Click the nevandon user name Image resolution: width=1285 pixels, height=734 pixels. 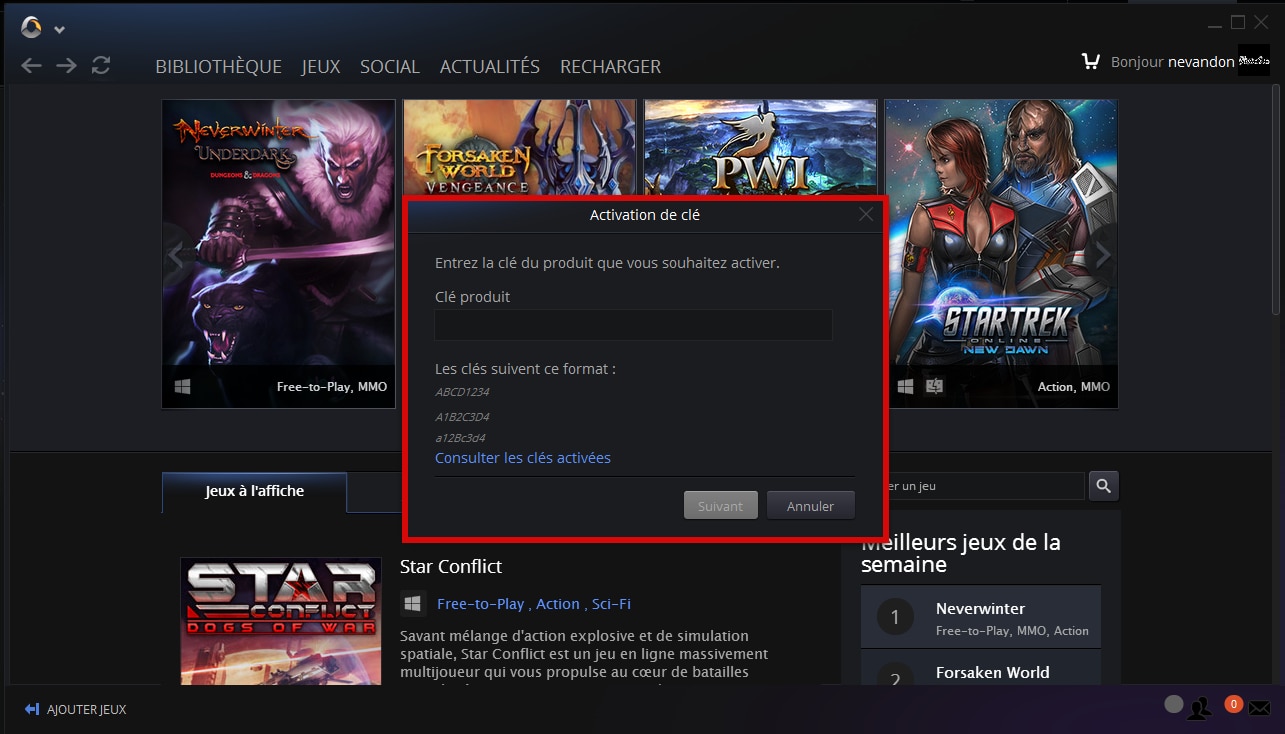pyautogui.click(x=1200, y=62)
